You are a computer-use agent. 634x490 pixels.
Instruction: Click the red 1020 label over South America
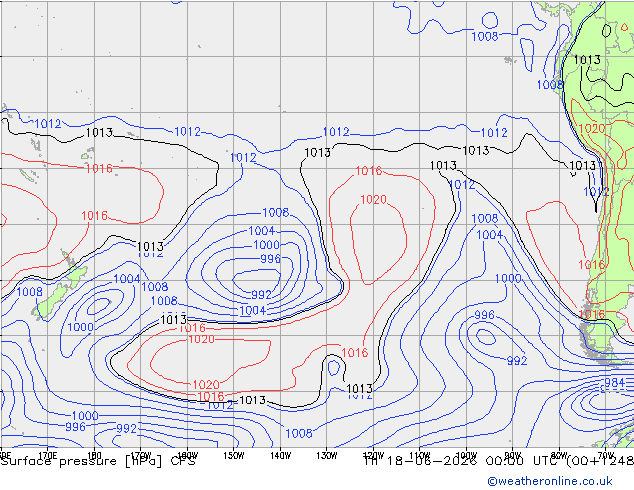click(x=592, y=129)
